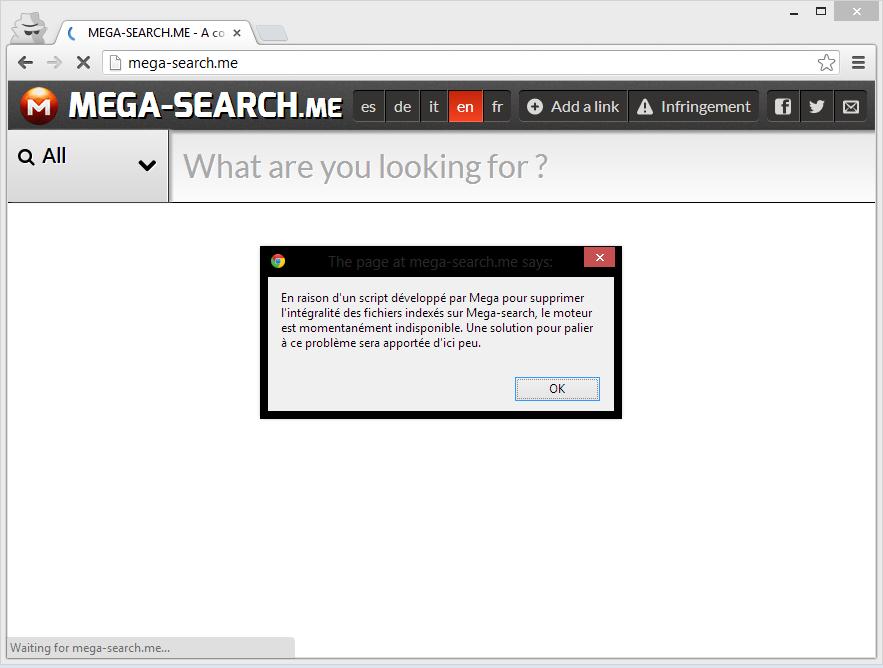883x668 pixels.
Task: Open the Chrome menu button
Action: pos(858,62)
